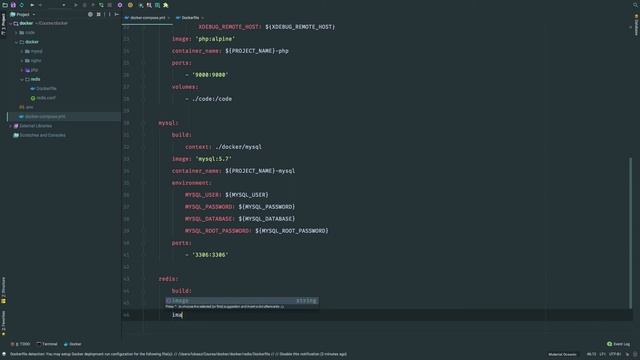The image size is (640, 360).
Task: Open the Database side tab at right
Action: click(x=636, y=24)
